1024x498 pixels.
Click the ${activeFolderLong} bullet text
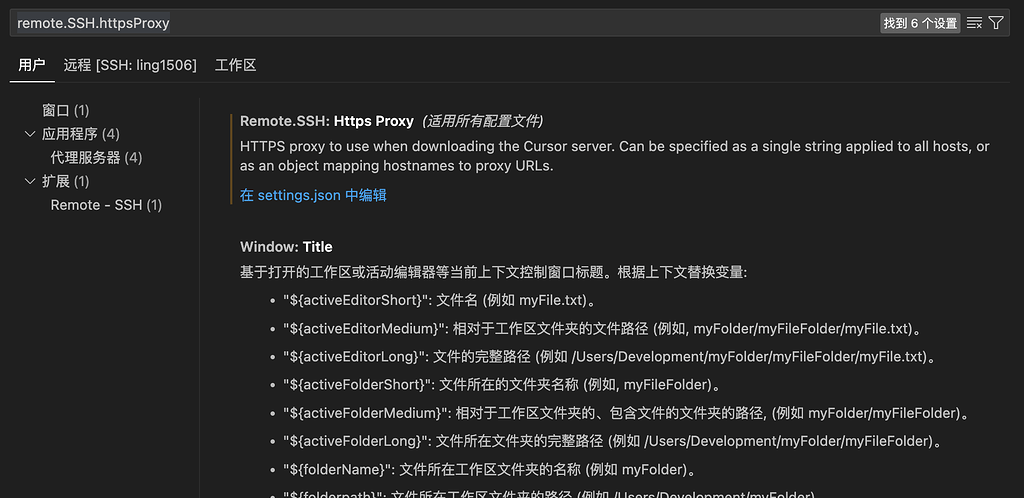(x=615, y=441)
